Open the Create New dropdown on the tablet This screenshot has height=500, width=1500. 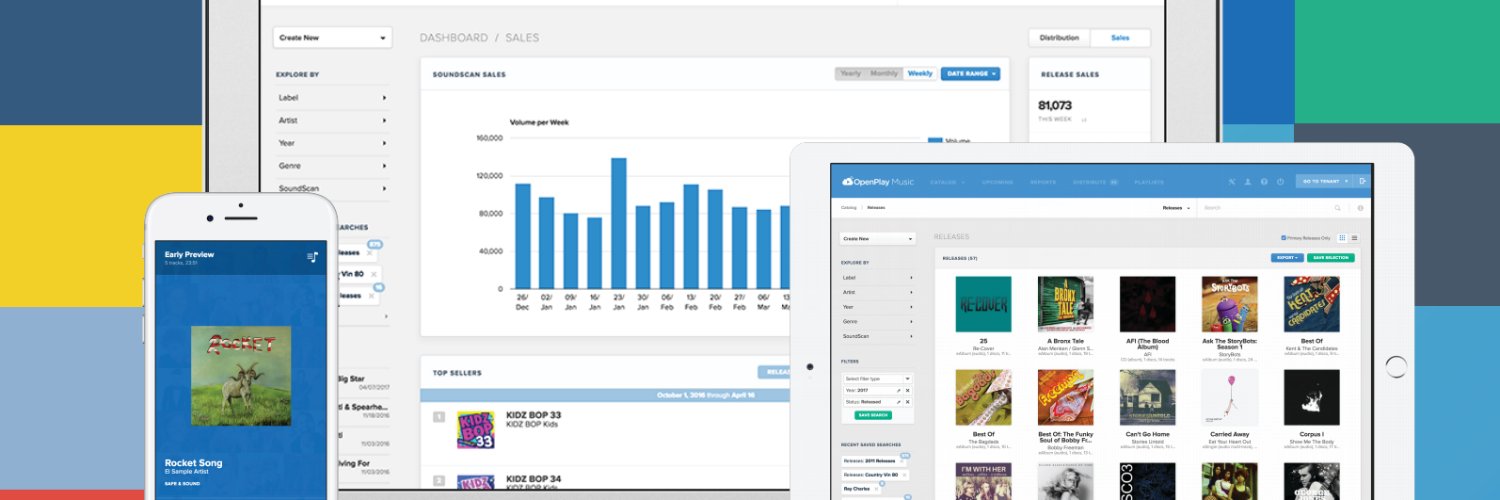coord(878,239)
